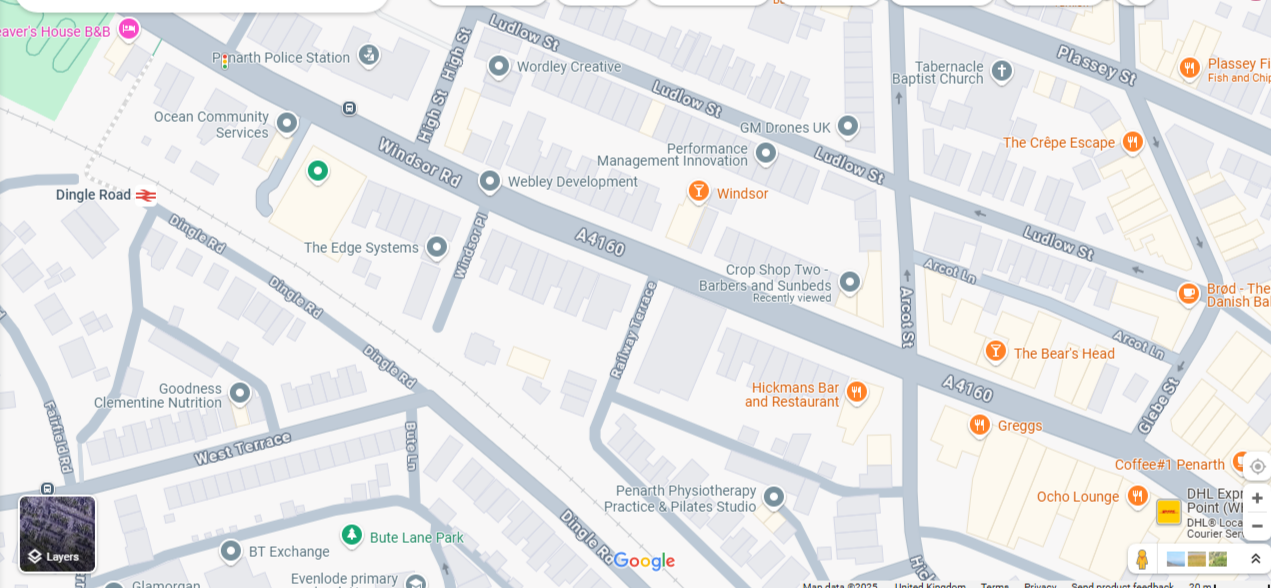This screenshot has width=1271, height=588.
Task: Select the Hickmans Bar and Restaurant pin
Action: tap(856, 391)
